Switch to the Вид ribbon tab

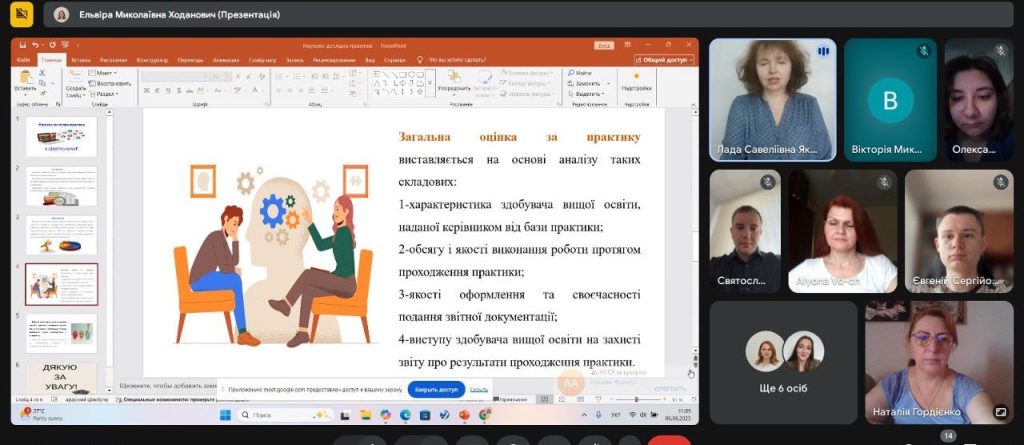tap(370, 60)
